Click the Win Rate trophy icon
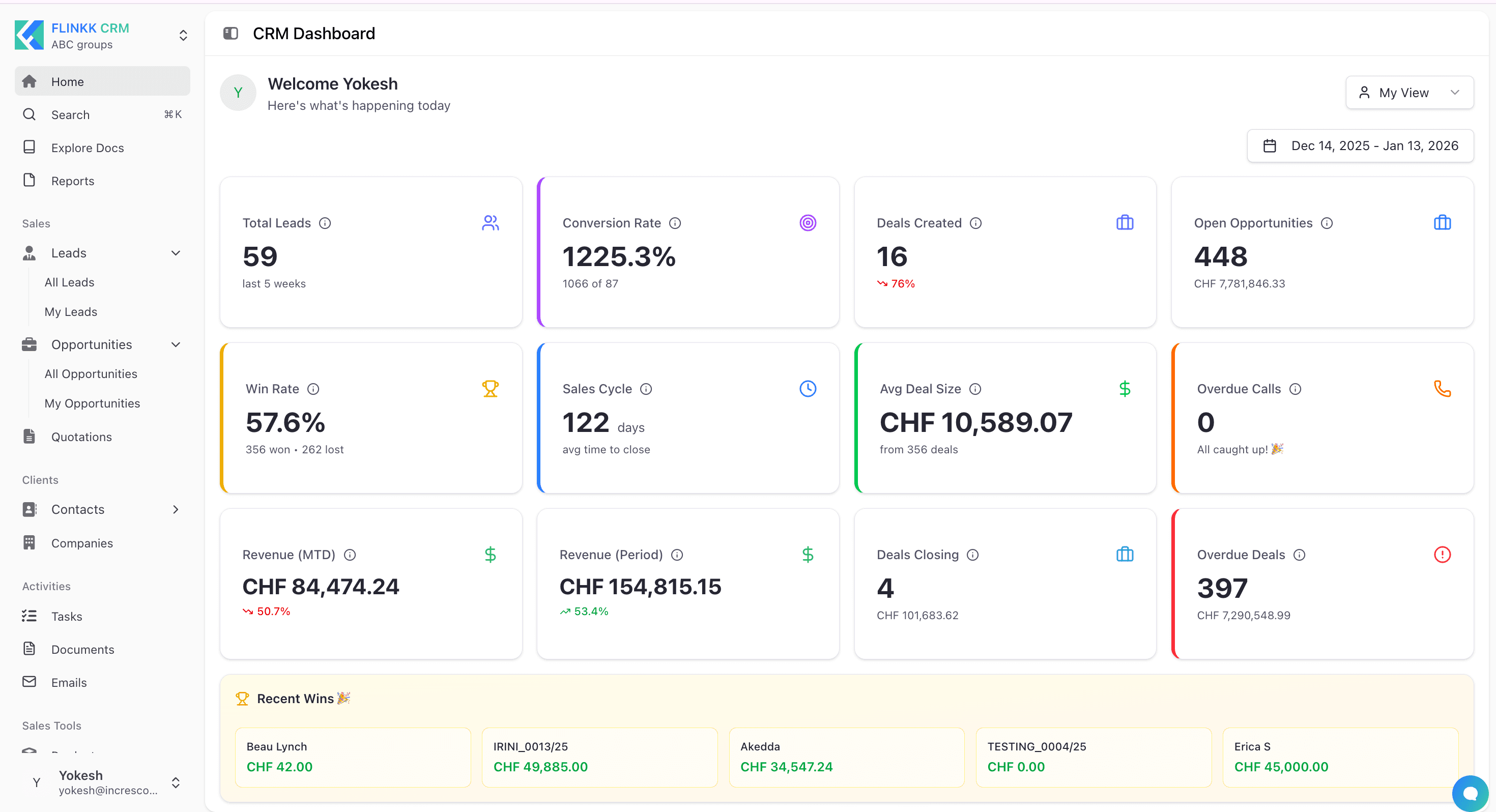The width and height of the screenshot is (1496, 812). (490, 389)
